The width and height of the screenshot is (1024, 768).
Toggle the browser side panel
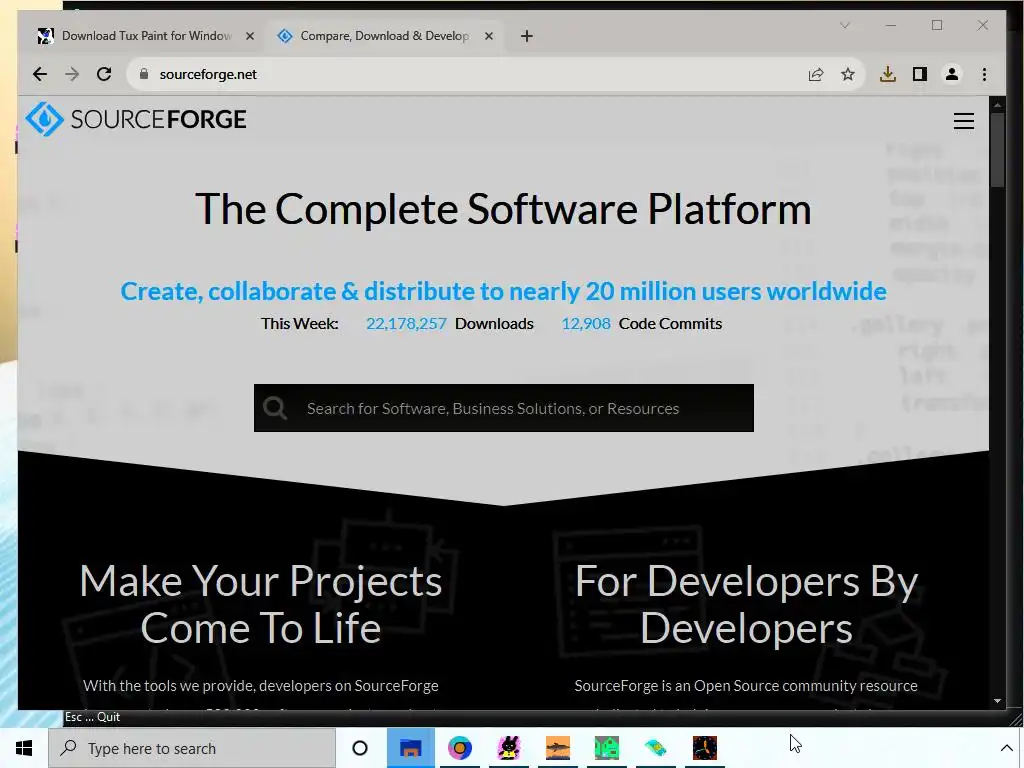tap(920, 74)
